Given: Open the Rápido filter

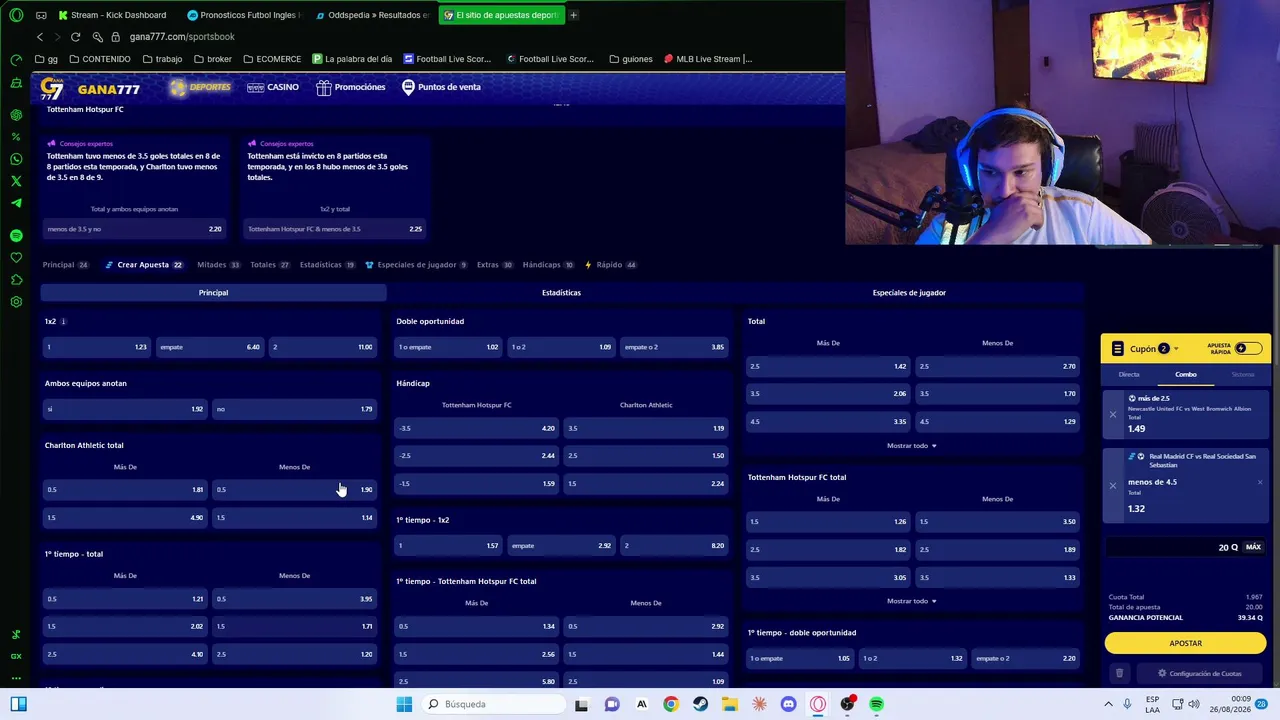Looking at the screenshot, I should tap(610, 265).
